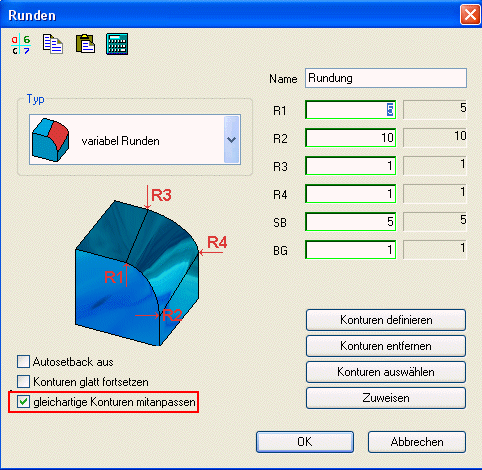Click Konturen definieren button
Screen dimensions: 482x470
(386, 320)
